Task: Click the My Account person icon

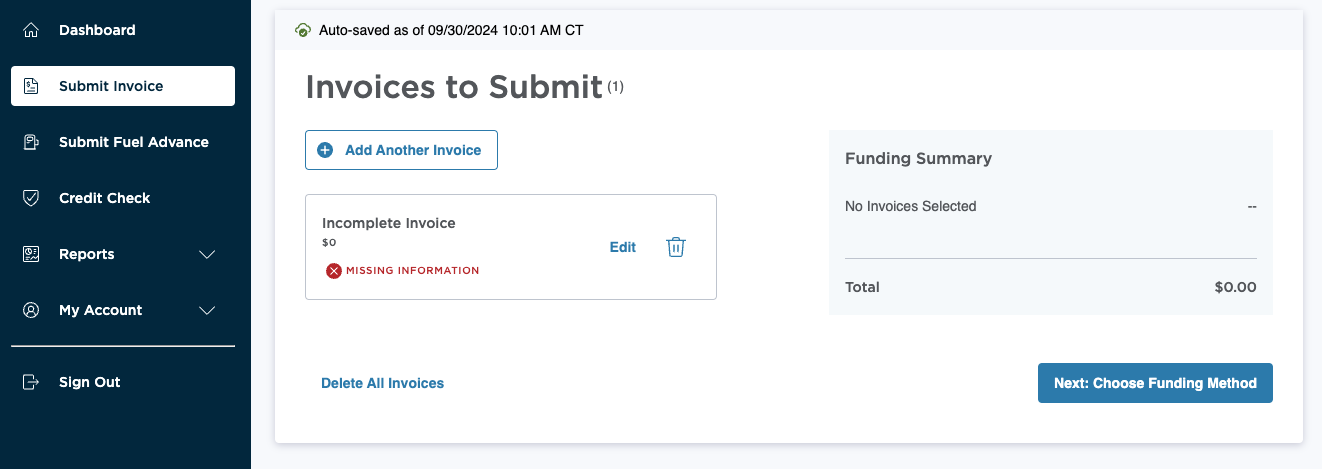Action: pos(31,310)
